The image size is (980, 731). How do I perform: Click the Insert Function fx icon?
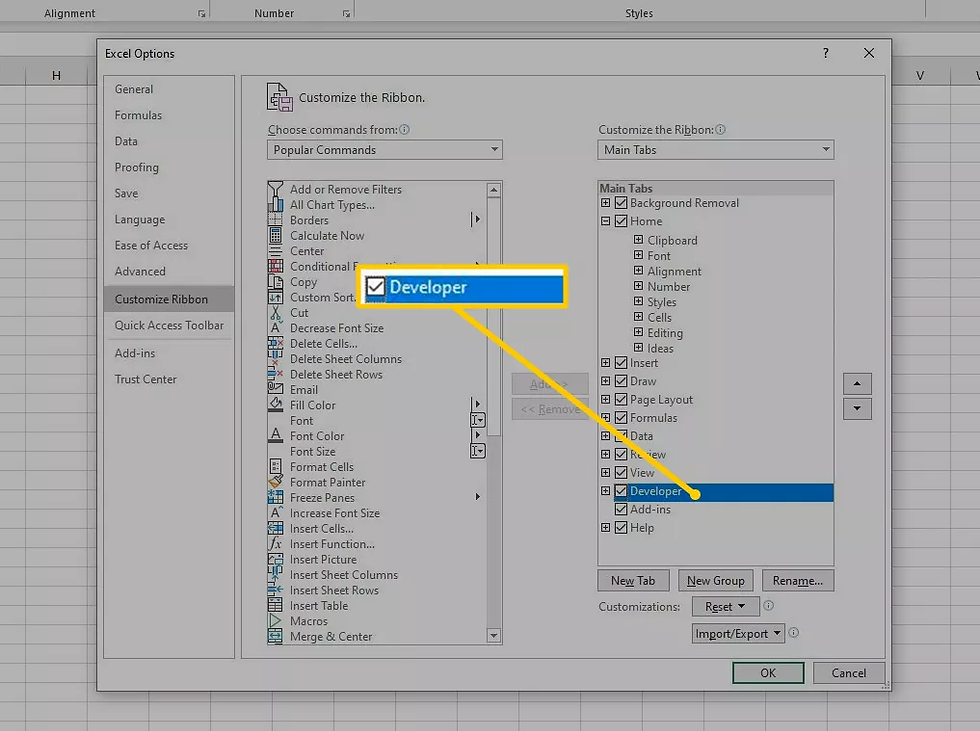275,544
